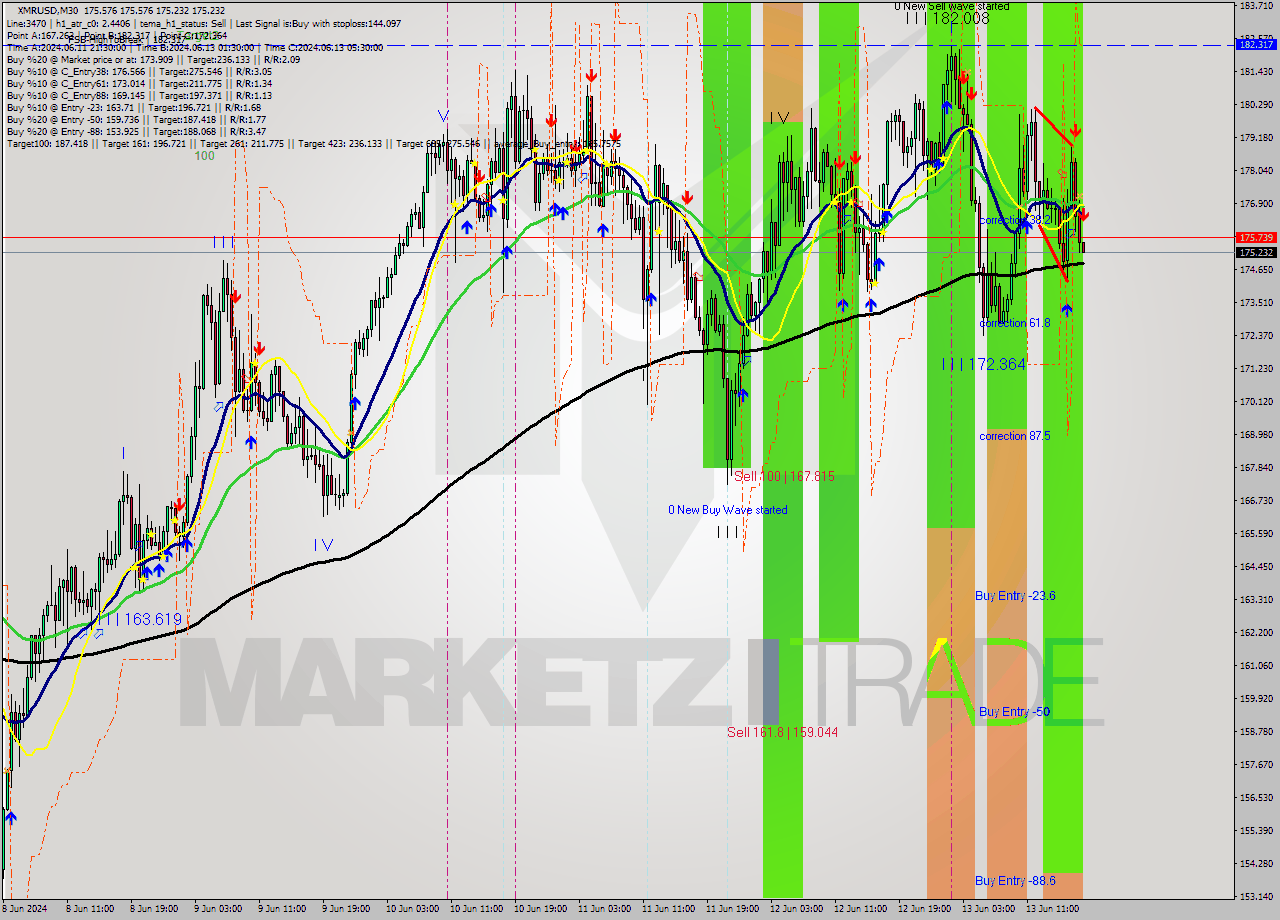Viewport: 1280px width, 920px height.
Task: Click the 173.510 price axis value
Action: [1257, 303]
